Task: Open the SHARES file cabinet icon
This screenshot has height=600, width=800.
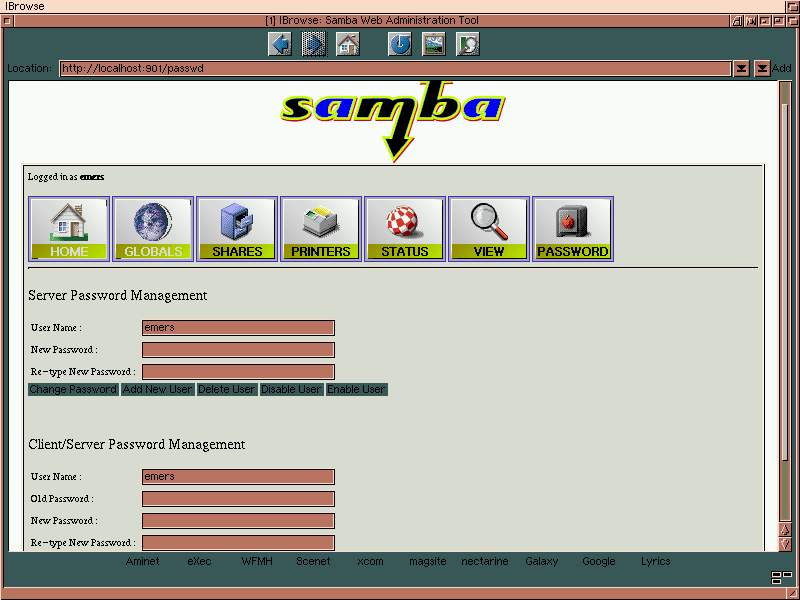Action: click(237, 229)
